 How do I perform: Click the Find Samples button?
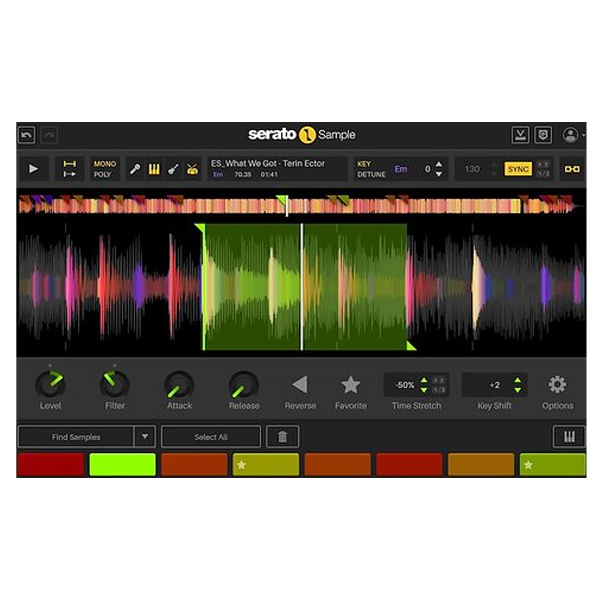tap(76, 437)
